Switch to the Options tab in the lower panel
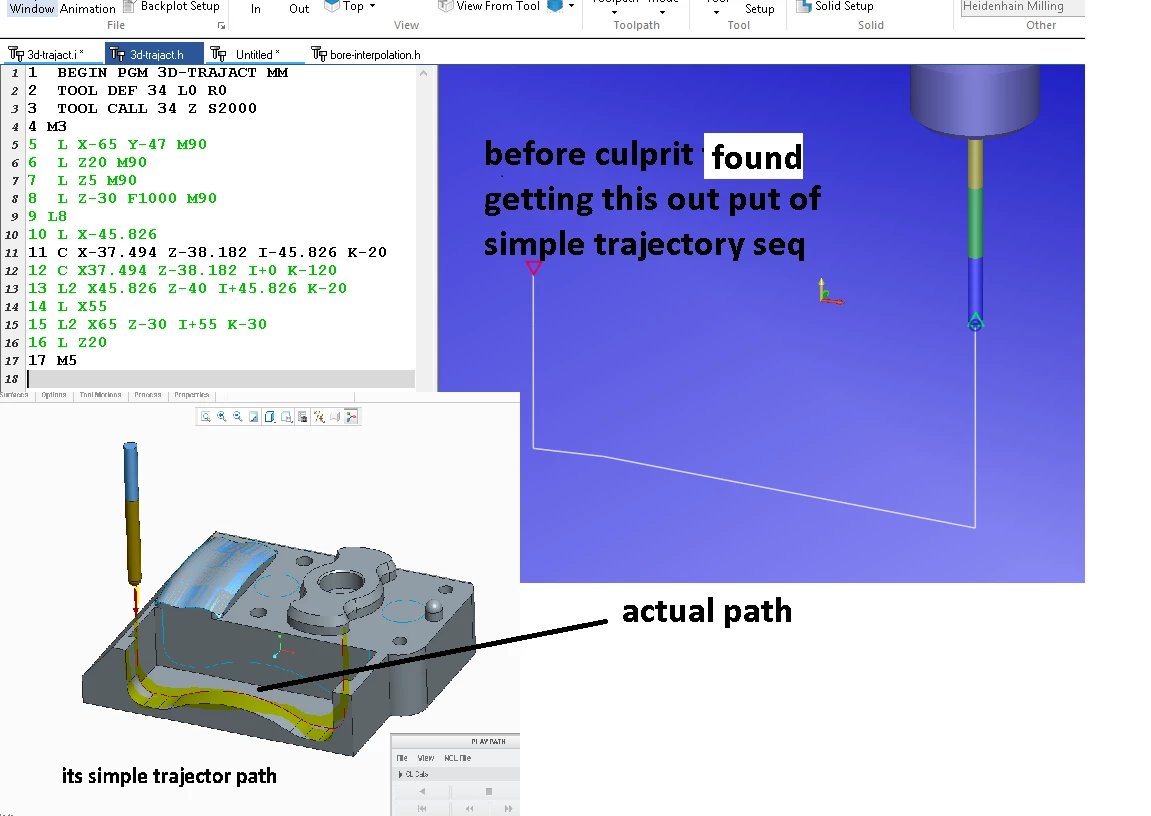Image resolution: width=1151 pixels, height=816 pixels. point(54,395)
